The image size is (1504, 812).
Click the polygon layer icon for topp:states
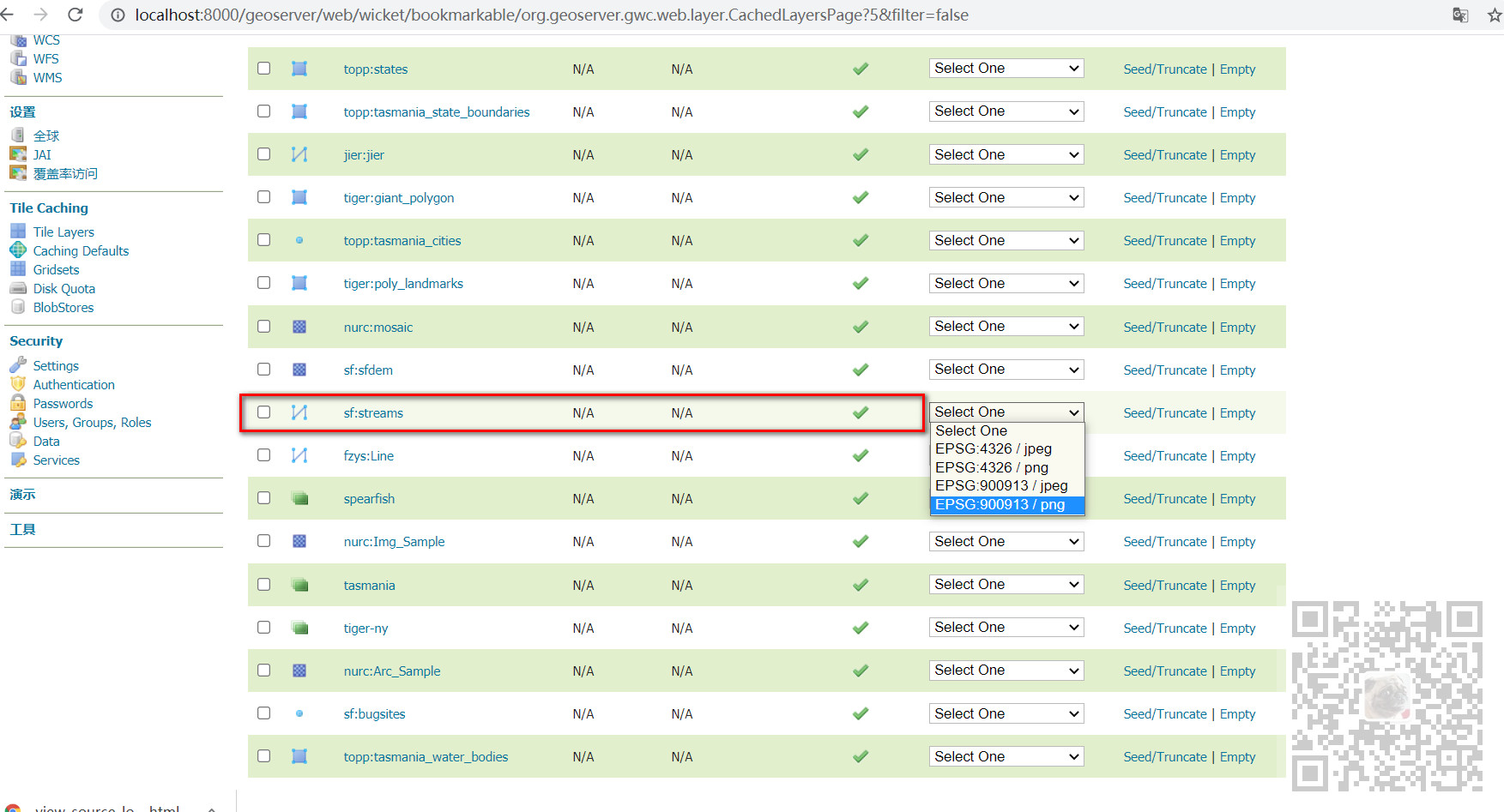(299, 69)
